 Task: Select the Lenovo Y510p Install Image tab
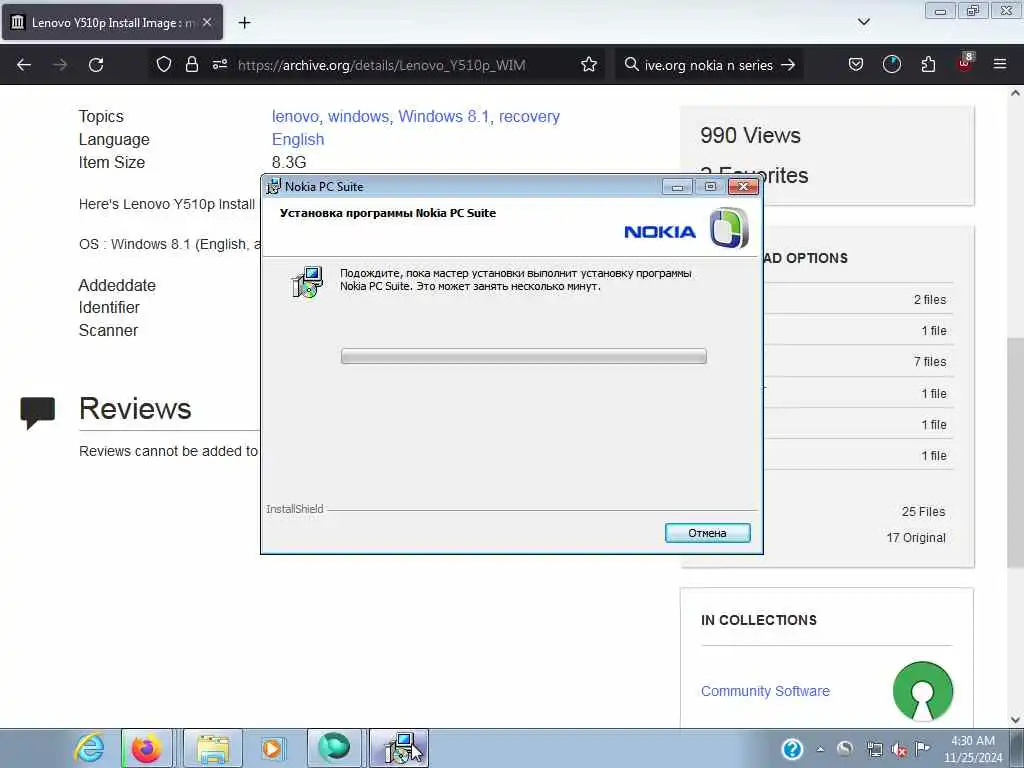[x=112, y=22]
